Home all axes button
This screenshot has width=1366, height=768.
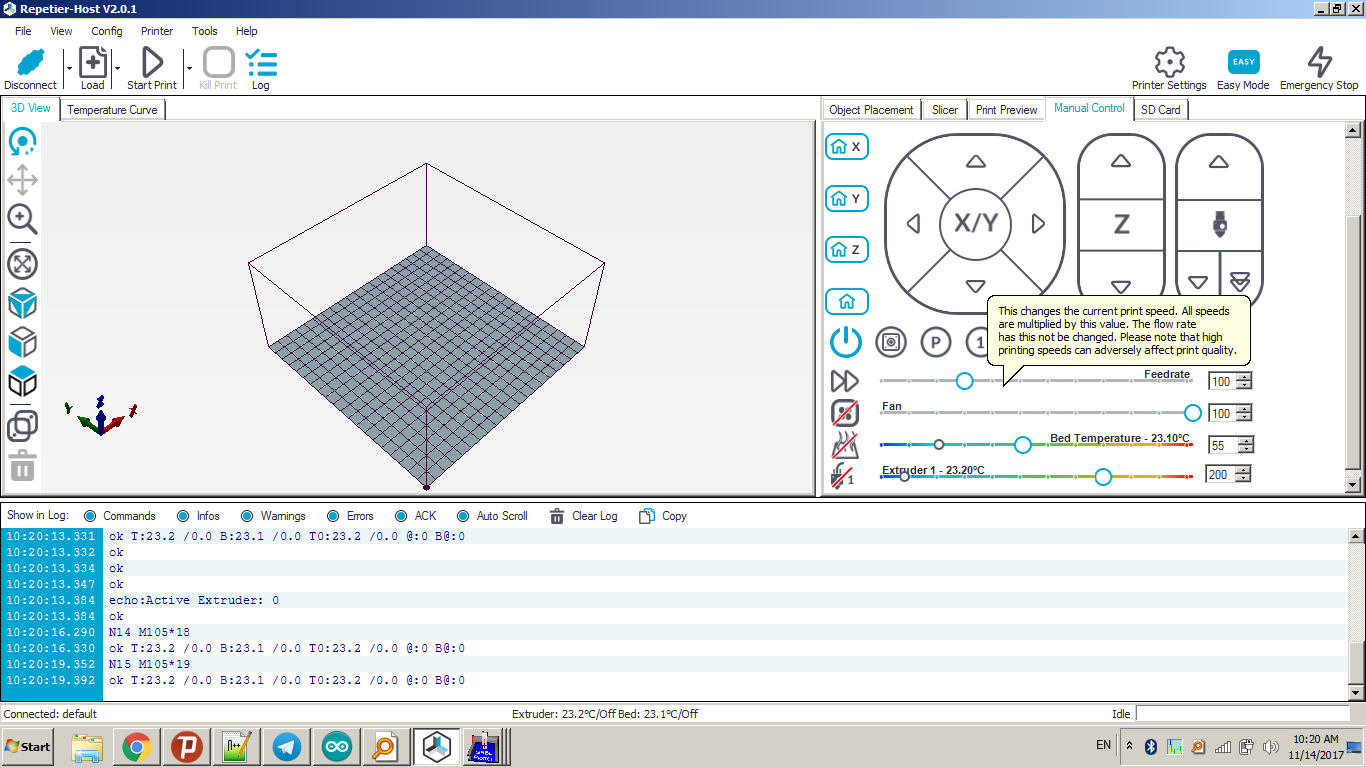pos(846,301)
